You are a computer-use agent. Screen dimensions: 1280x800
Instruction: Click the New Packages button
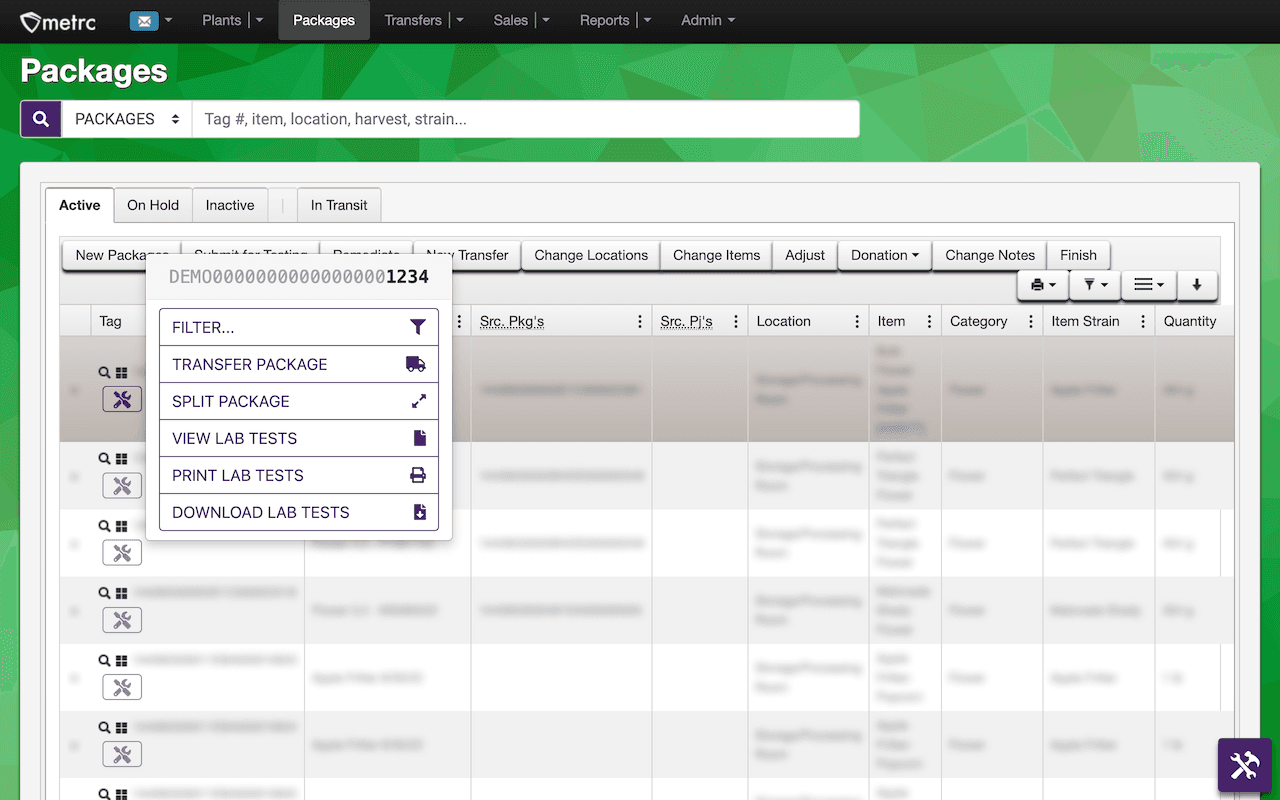(x=121, y=255)
